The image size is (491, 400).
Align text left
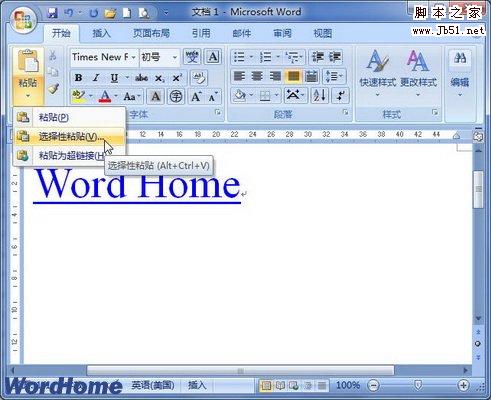pos(239,77)
